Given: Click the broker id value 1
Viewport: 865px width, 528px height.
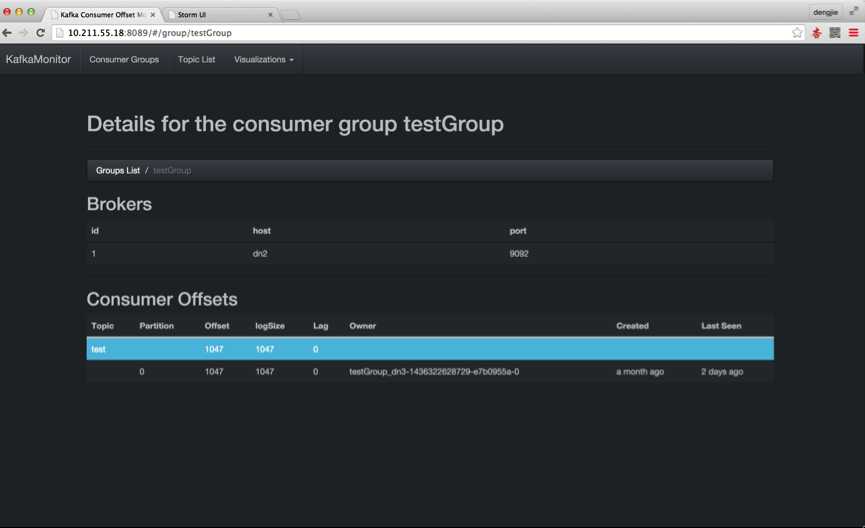Looking at the screenshot, I should pyautogui.click(x=94, y=254).
